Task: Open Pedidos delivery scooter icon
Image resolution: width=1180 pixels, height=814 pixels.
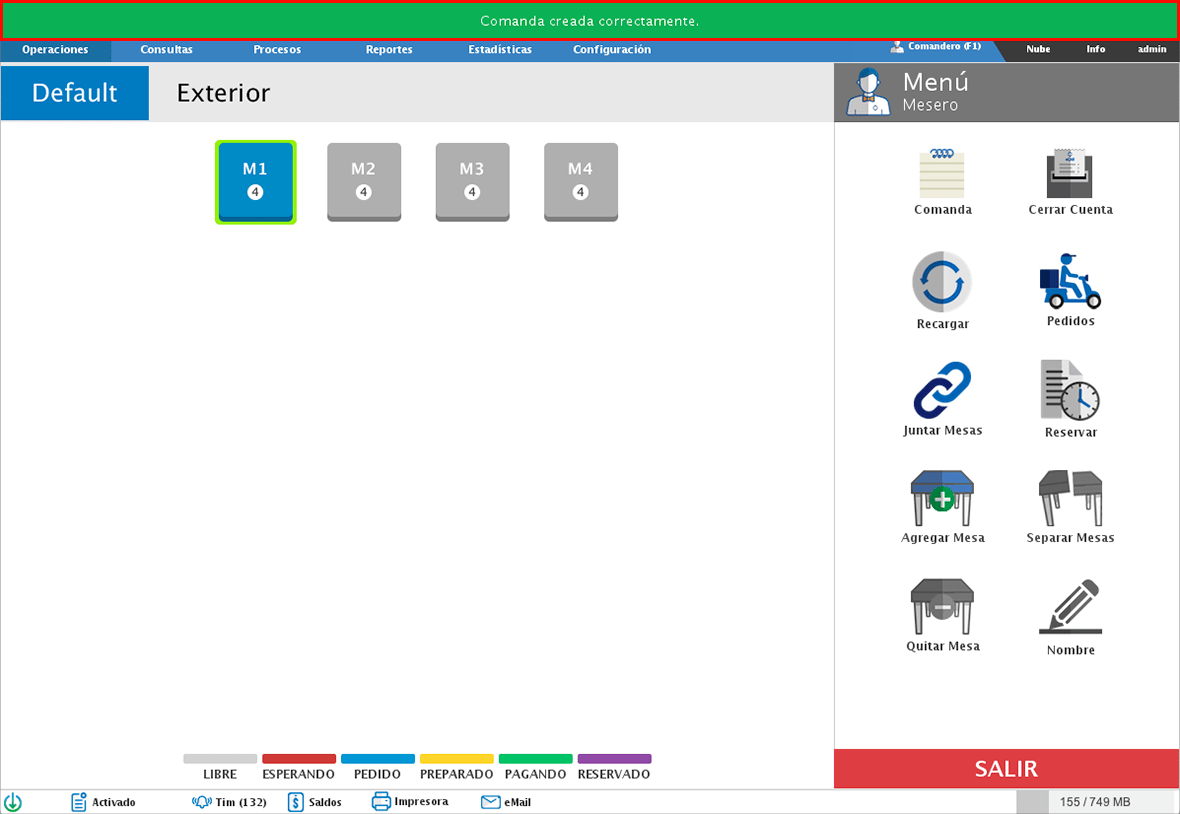Action: 1069,281
